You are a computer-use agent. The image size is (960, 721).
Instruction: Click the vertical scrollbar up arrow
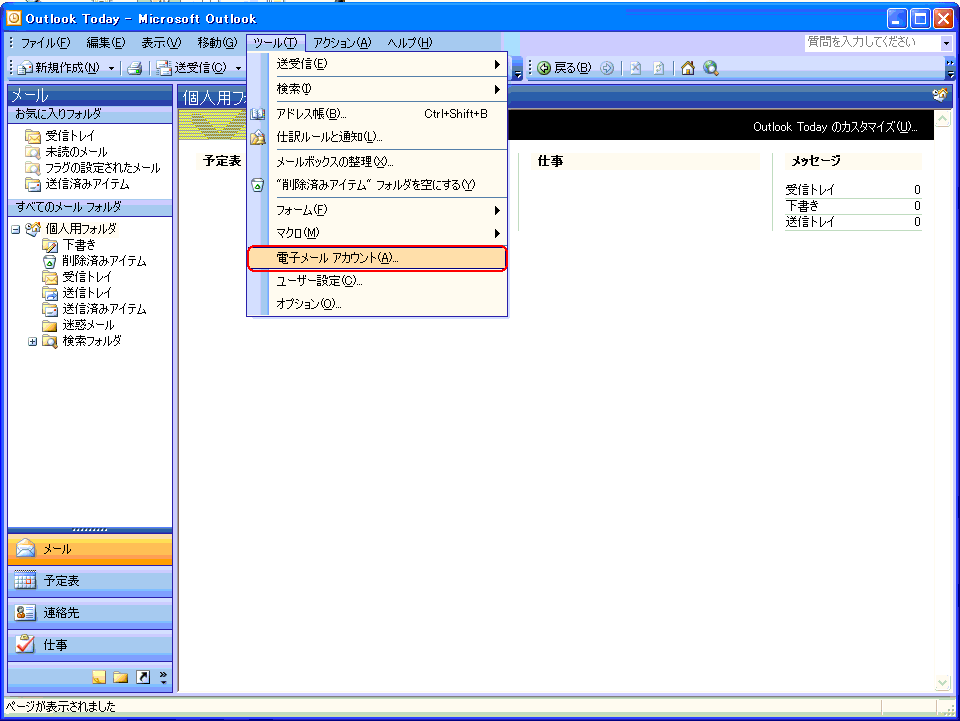pos(943,119)
